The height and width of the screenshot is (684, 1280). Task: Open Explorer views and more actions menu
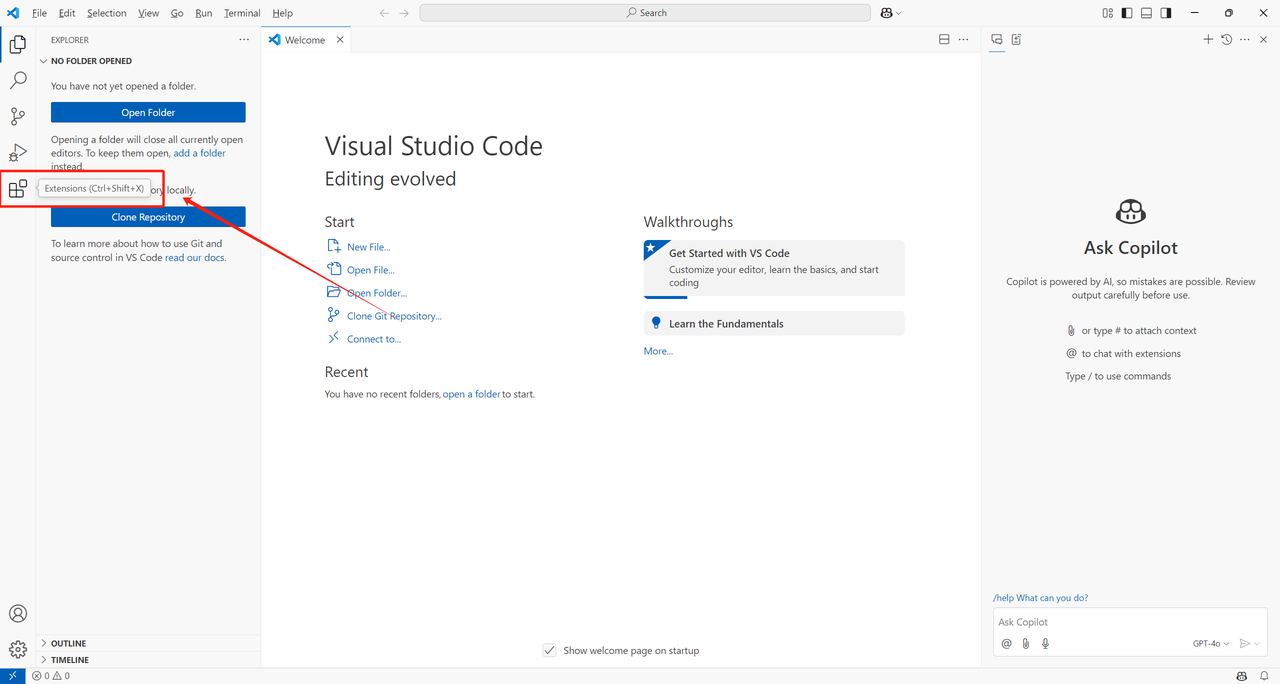(x=244, y=40)
